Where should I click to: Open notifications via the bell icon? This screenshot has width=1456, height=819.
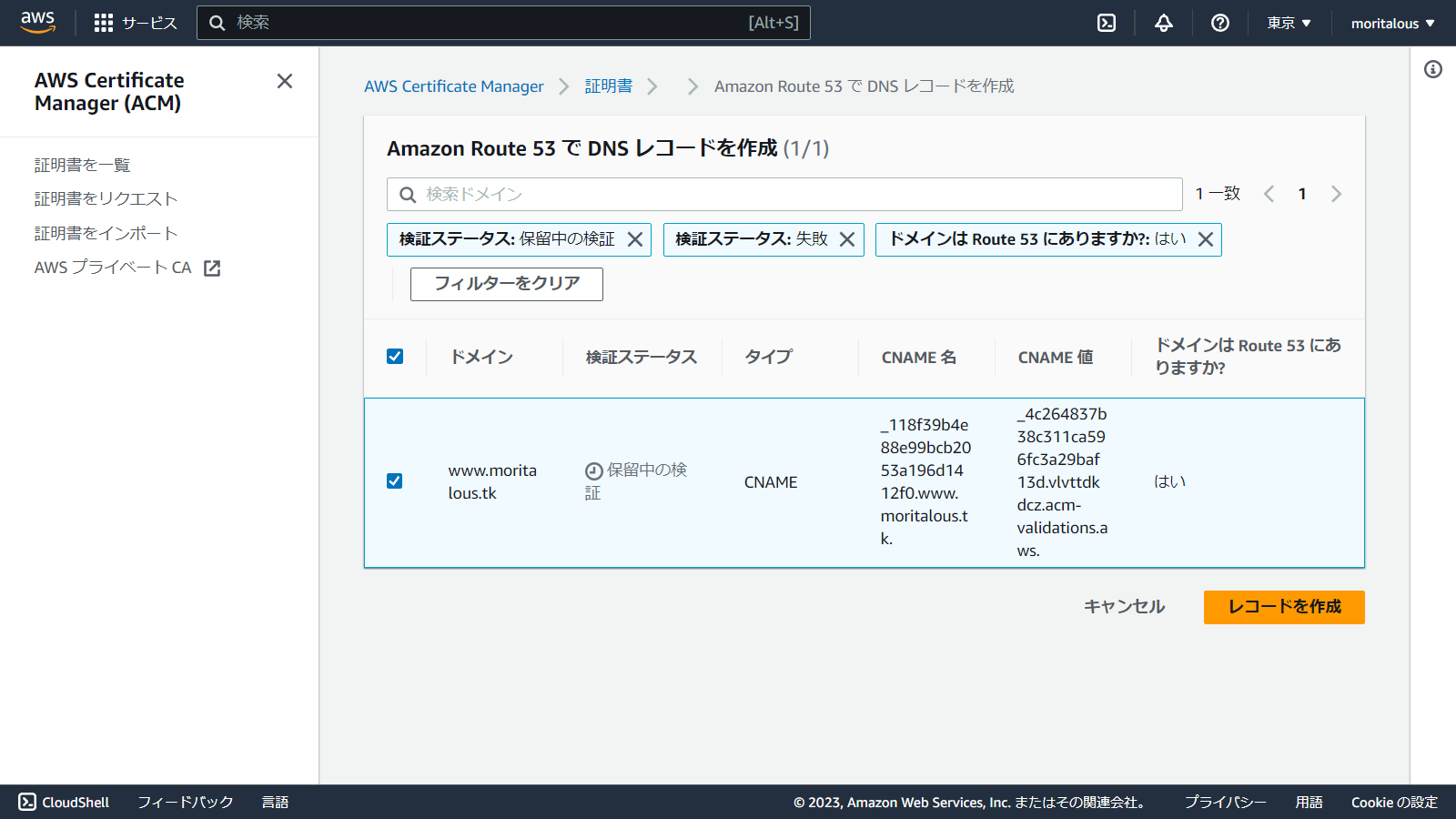click(1164, 23)
